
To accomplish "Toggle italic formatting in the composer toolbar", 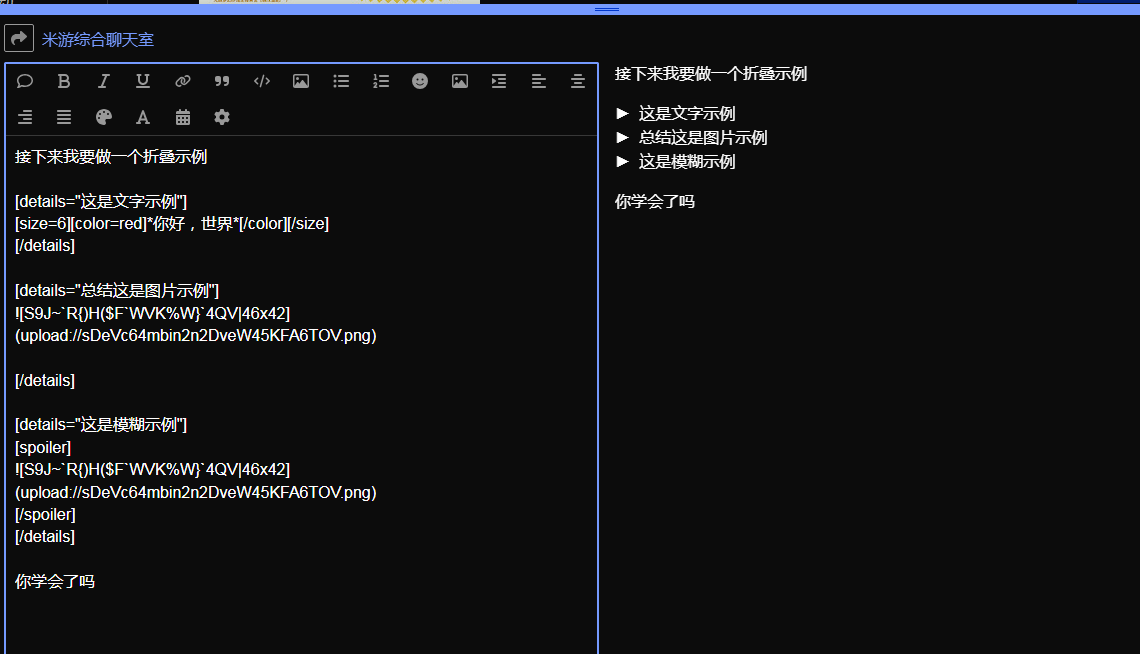I will tap(103, 81).
